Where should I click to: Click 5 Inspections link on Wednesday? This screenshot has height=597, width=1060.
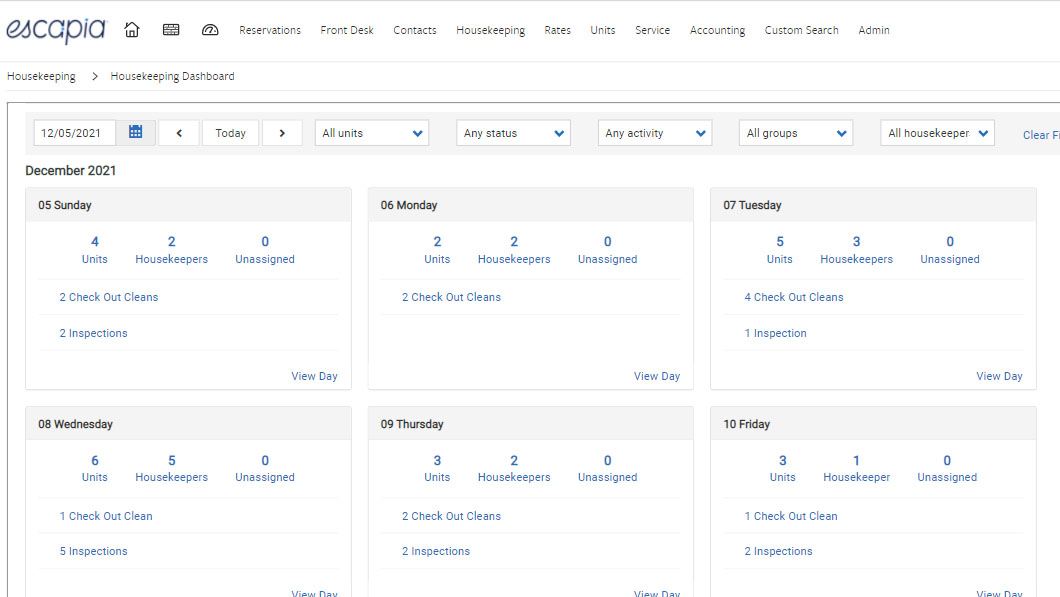pyautogui.click(x=93, y=551)
